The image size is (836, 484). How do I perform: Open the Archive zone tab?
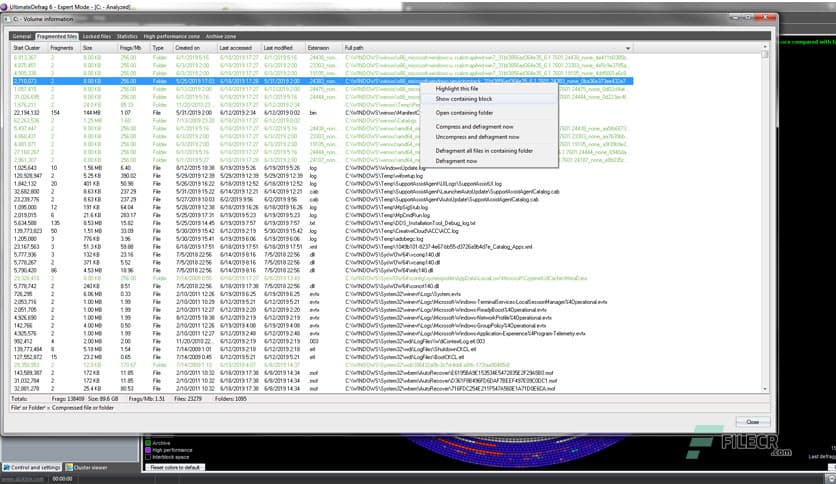pyautogui.click(x=221, y=36)
